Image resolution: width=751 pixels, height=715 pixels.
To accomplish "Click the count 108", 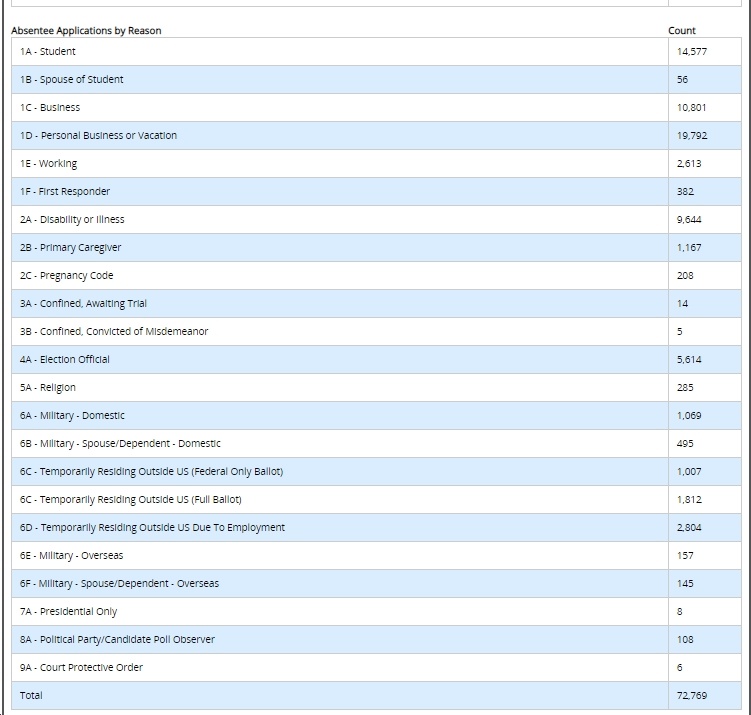I will point(685,640).
